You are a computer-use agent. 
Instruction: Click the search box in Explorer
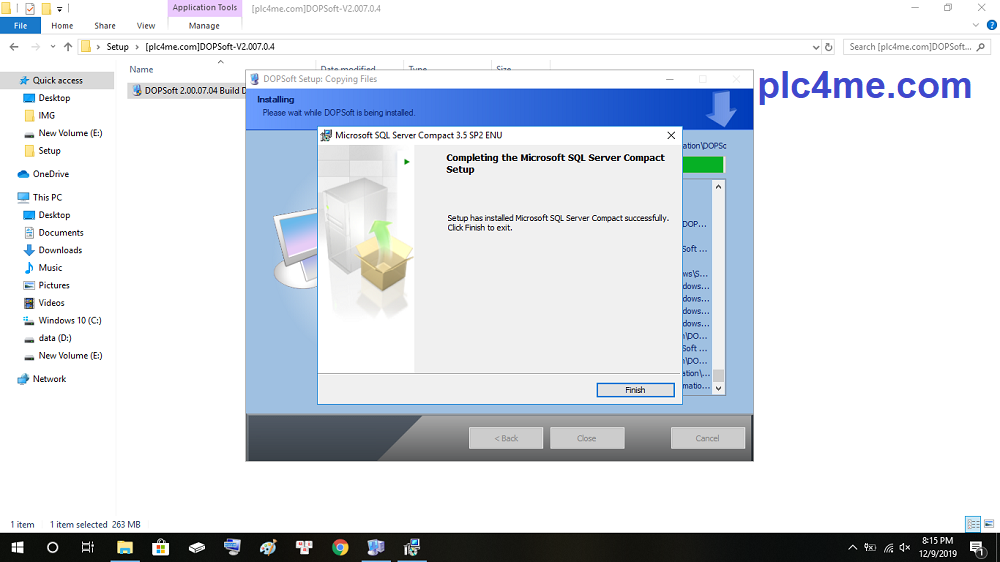910,46
